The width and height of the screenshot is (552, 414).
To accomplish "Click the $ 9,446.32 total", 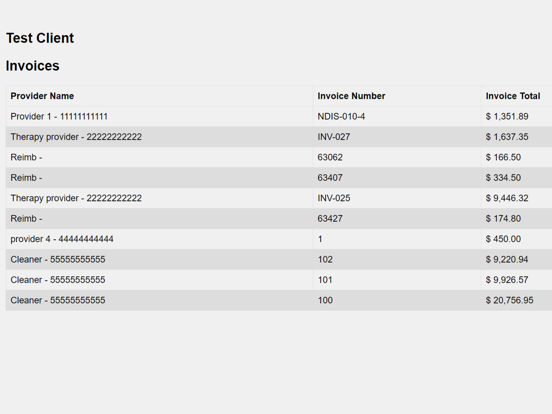I will pyautogui.click(x=507, y=198).
